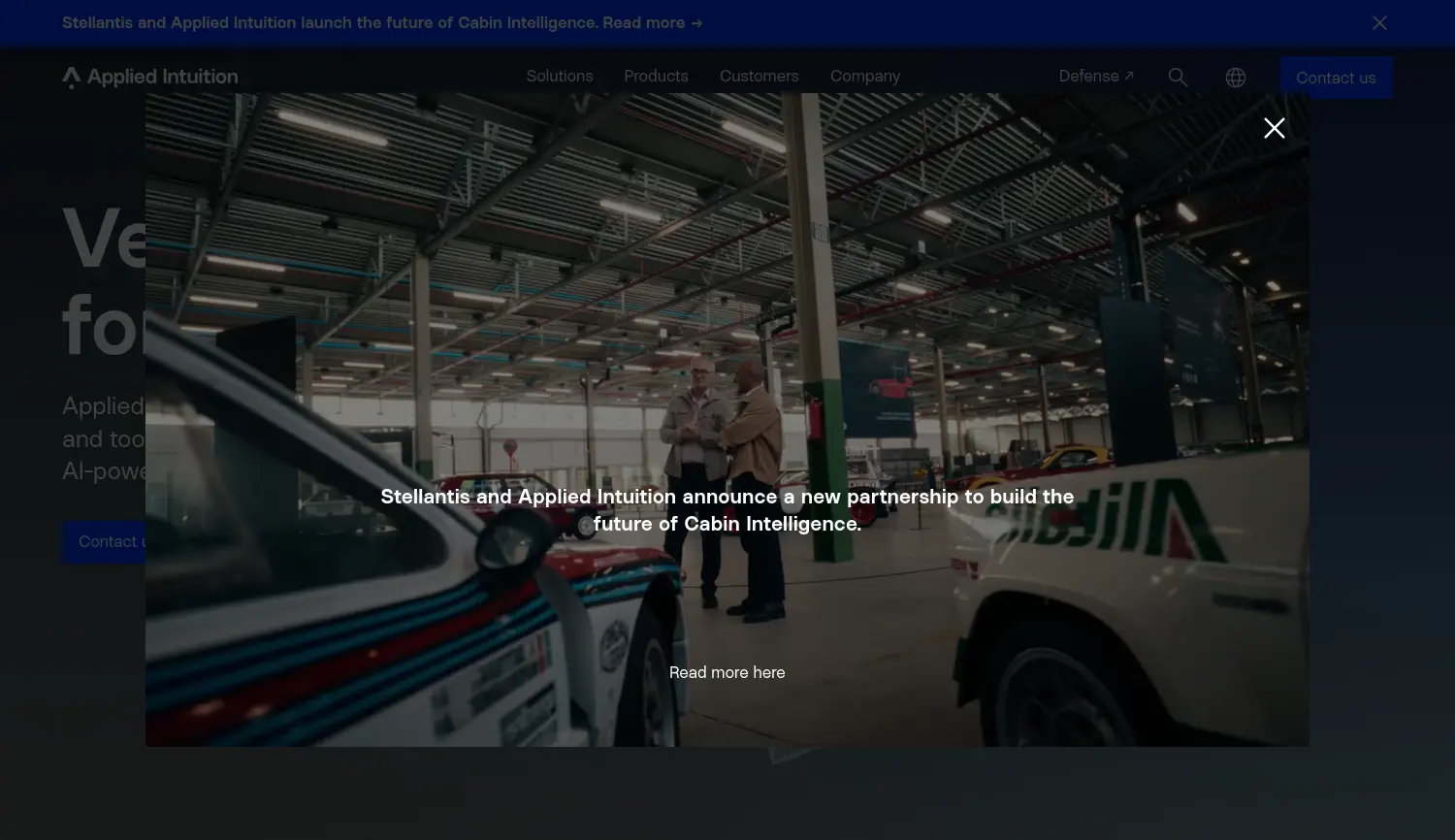Open the banner's Cabin Intelligence announcement link
The width and height of the screenshot is (1455, 840).
point(373,22)
